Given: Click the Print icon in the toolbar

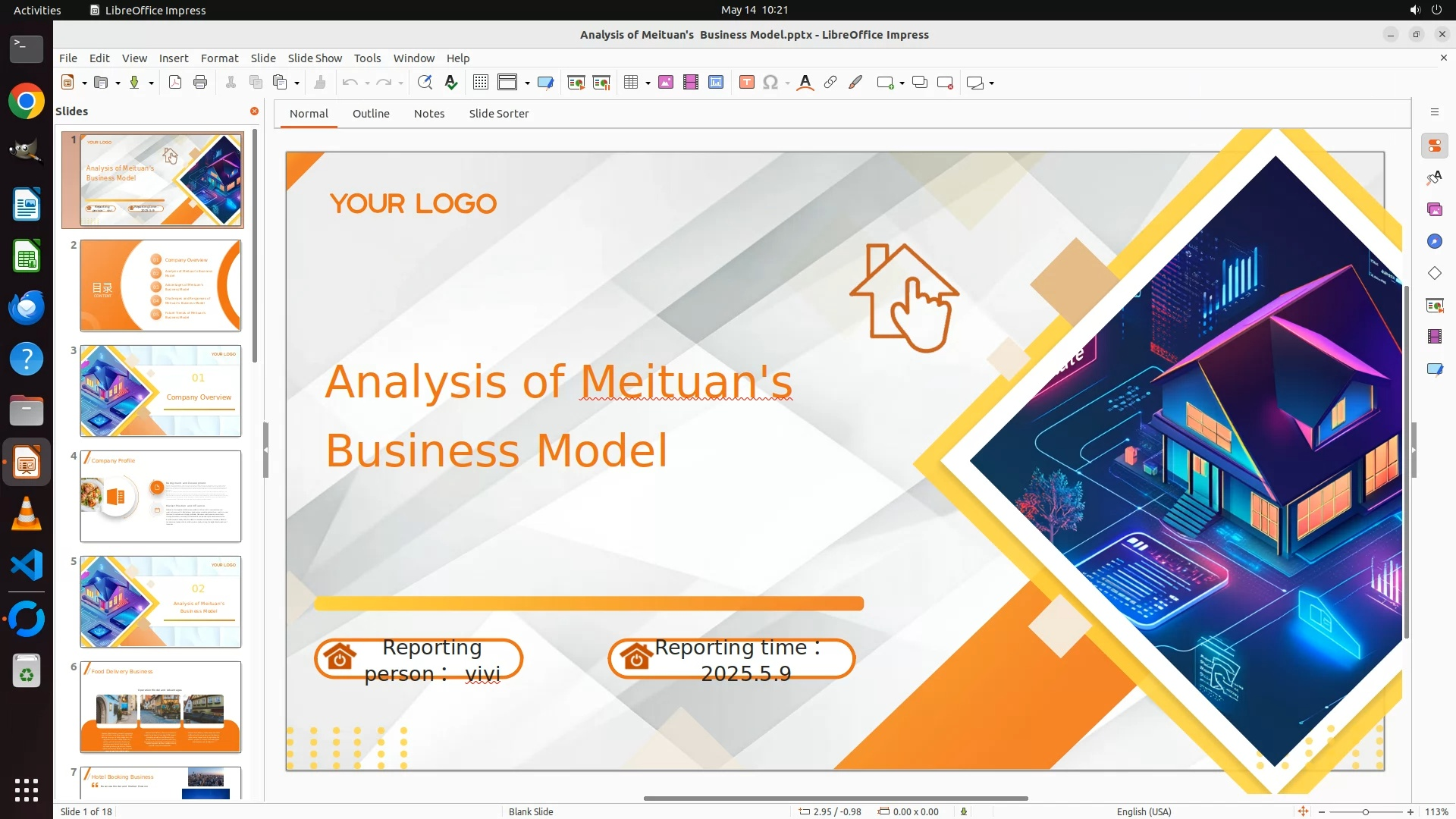Looking at the screenshot, I should point(200,83).
